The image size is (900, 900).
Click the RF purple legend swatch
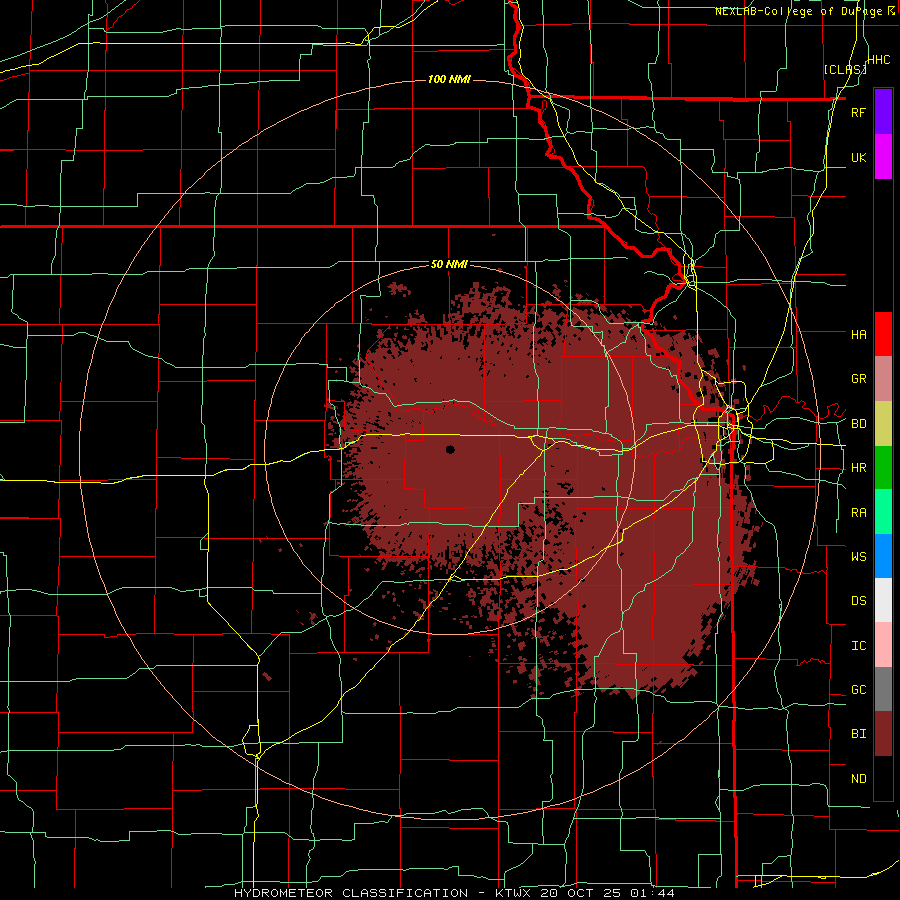(883, 112)
